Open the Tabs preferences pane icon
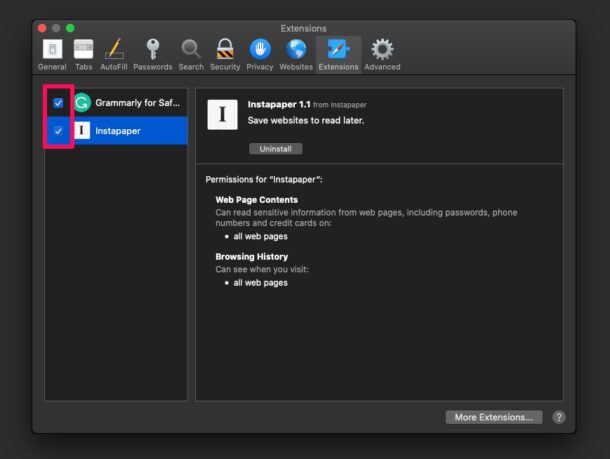 [x=84, y=49]
